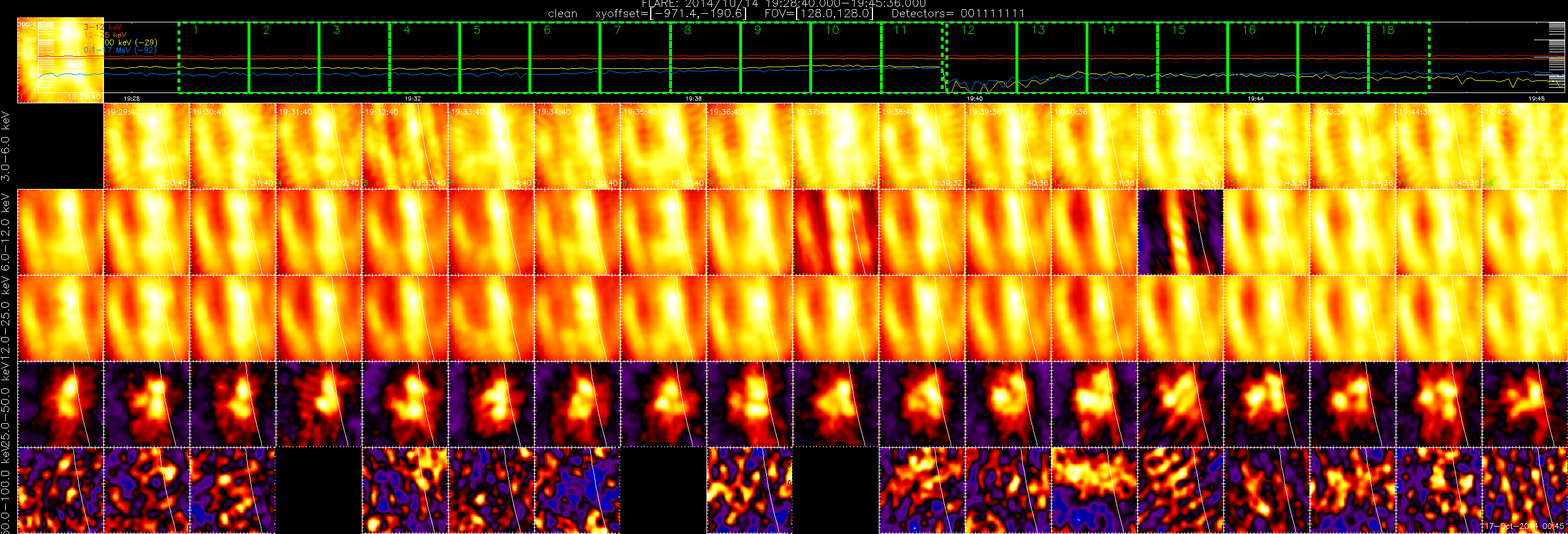The height and width of the screenshot is (534, 1568).
Task: Select interval 7 box in the light curve
Action: (x=635, y=58)
